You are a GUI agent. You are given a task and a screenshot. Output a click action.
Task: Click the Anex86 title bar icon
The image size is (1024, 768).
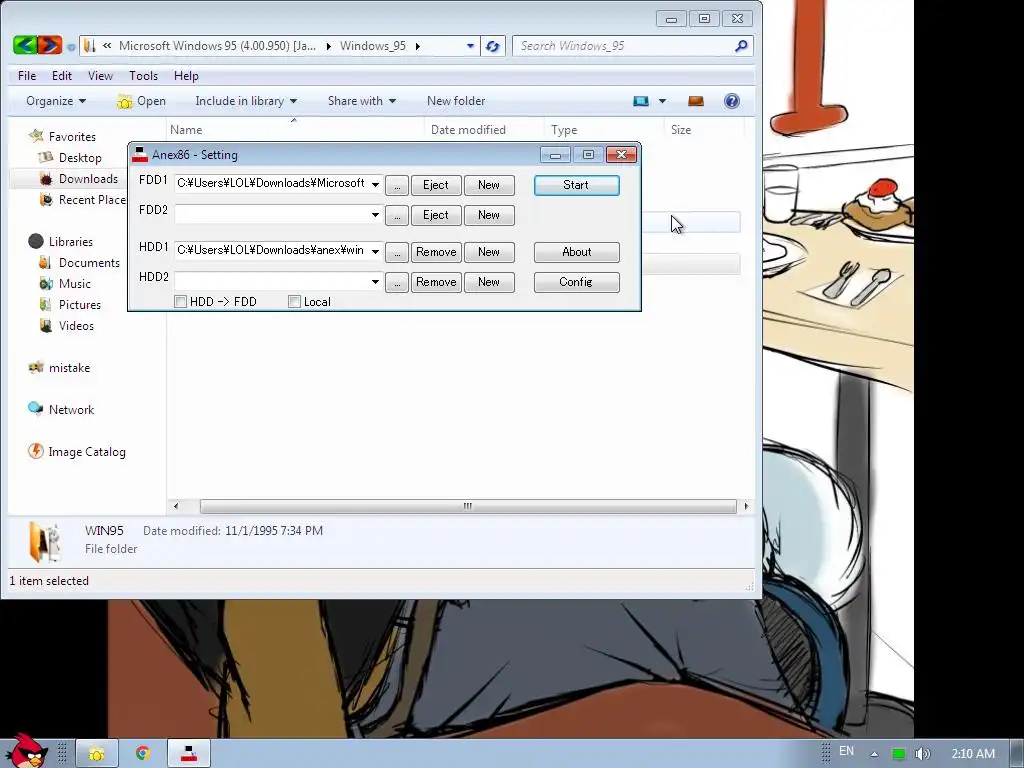140,155
